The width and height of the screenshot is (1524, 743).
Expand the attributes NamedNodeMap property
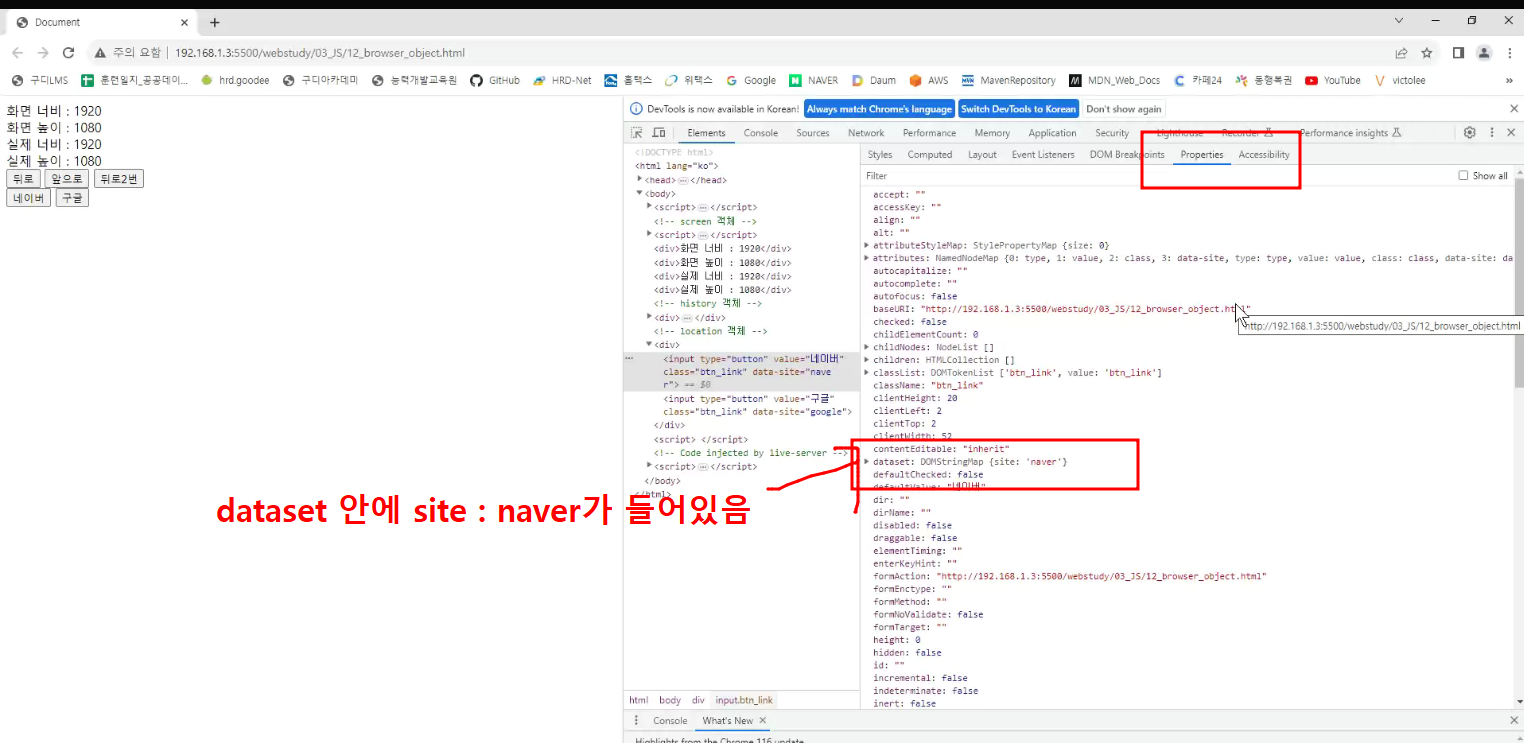pos(867,258)
